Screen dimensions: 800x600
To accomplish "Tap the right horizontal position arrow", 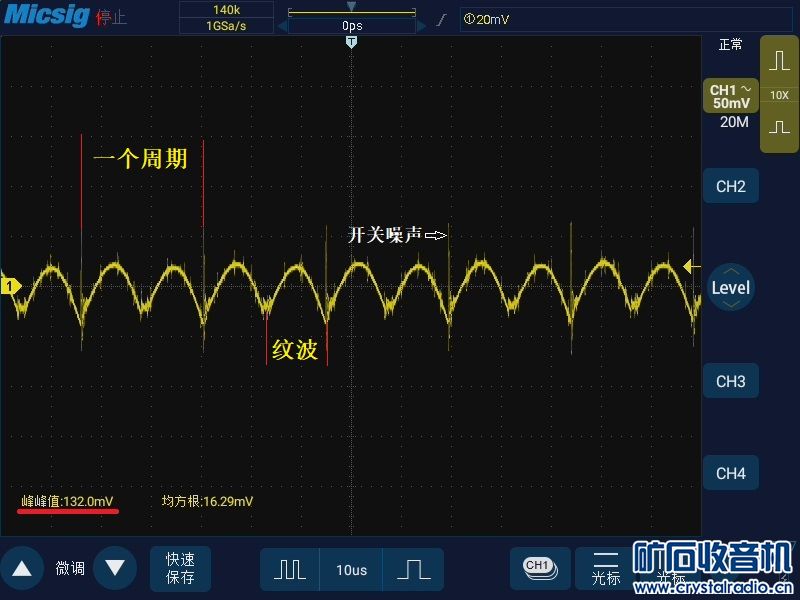I will pos(421,26).
